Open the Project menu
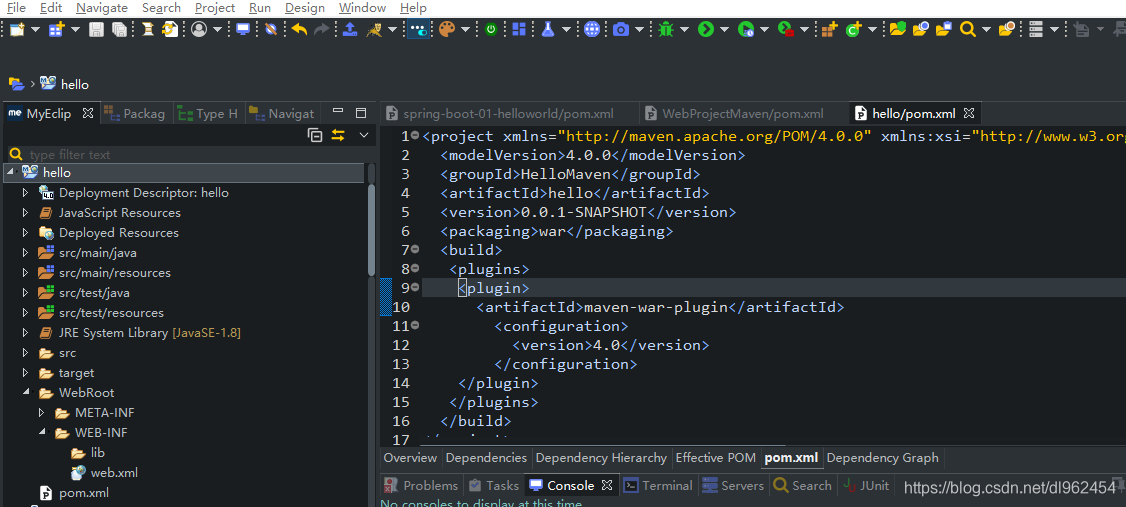Image resolution: width=1126 pixels, height=507 pixels. point(215,8)
